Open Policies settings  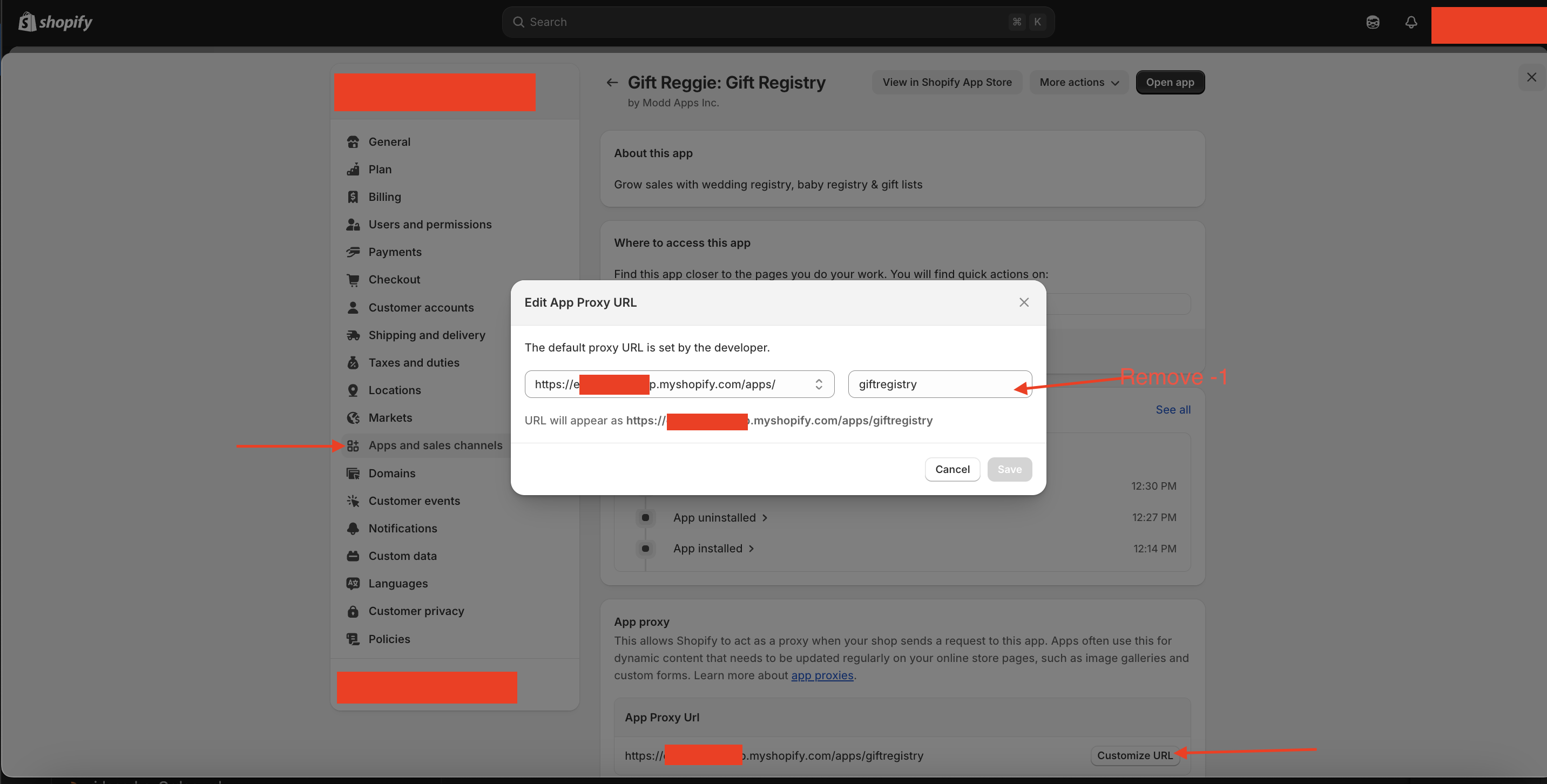tap(389, 639)
